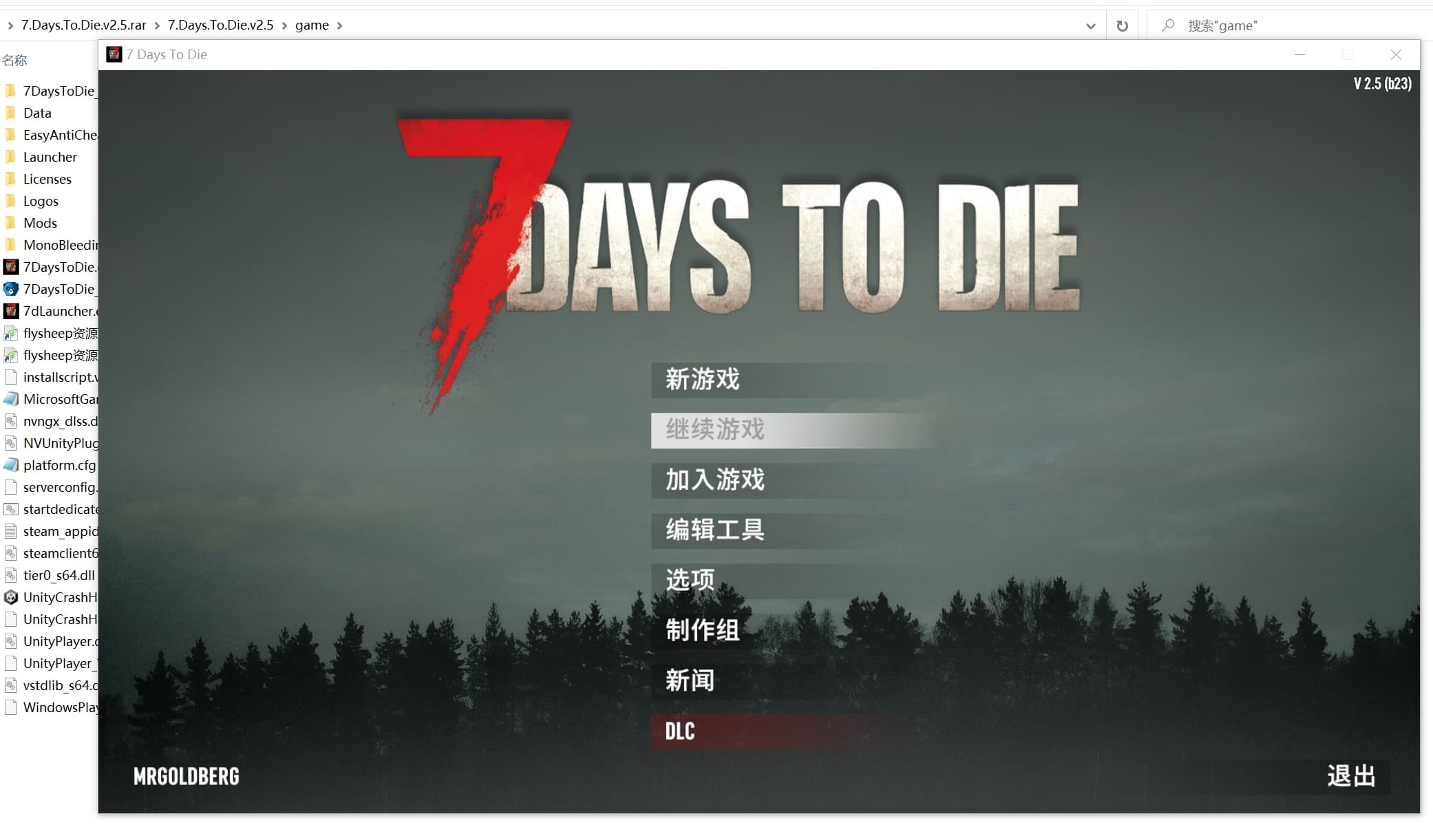Open the address bar history dropdown arrow

[x=1091, y=26]
